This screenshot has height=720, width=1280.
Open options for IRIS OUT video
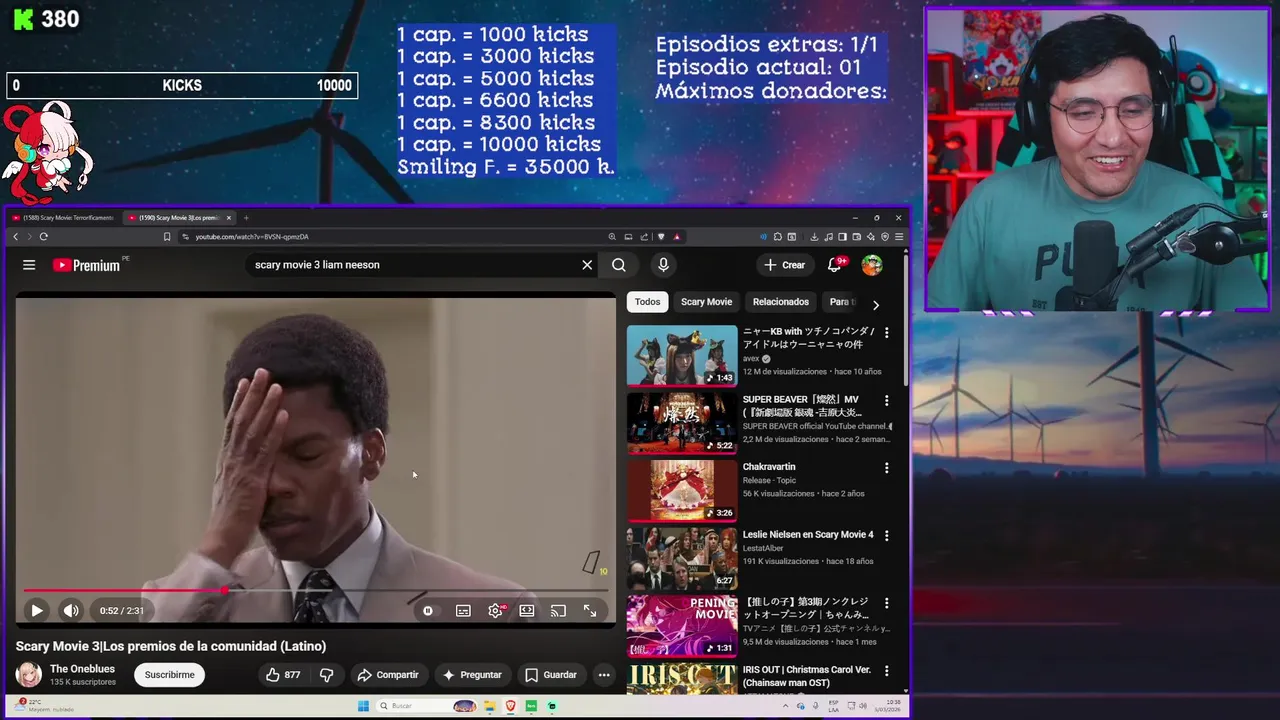click(886, 671)
